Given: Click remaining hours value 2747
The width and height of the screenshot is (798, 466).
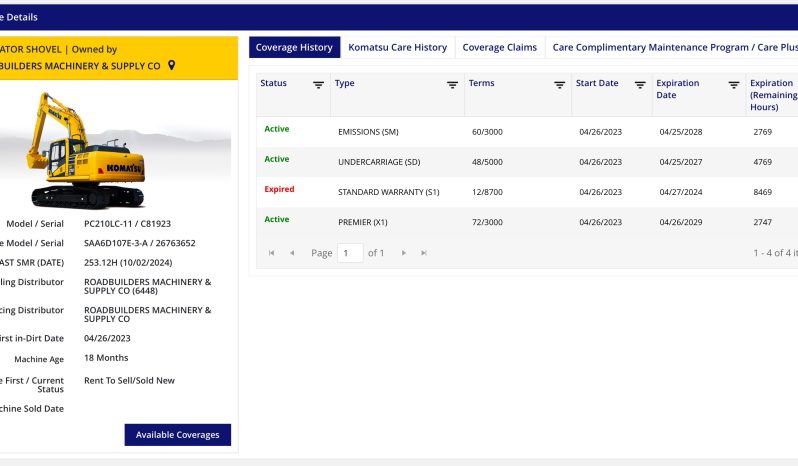Looking at the screenshot, I should [762, 222].
